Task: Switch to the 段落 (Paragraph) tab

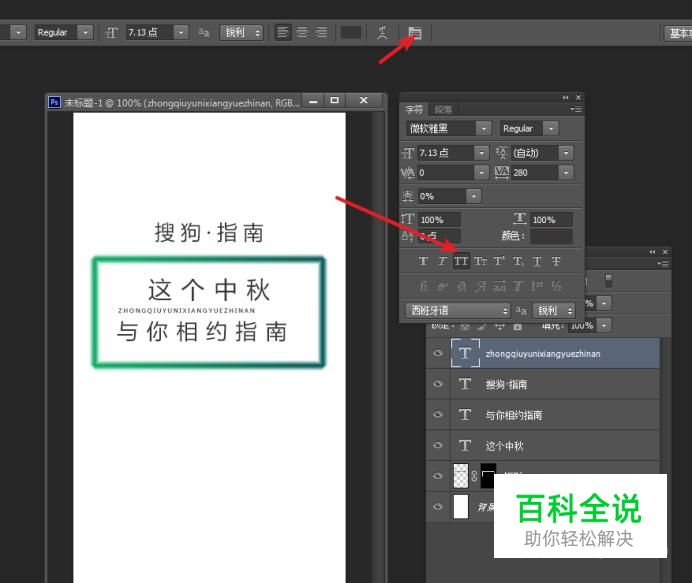Action: 443,109
